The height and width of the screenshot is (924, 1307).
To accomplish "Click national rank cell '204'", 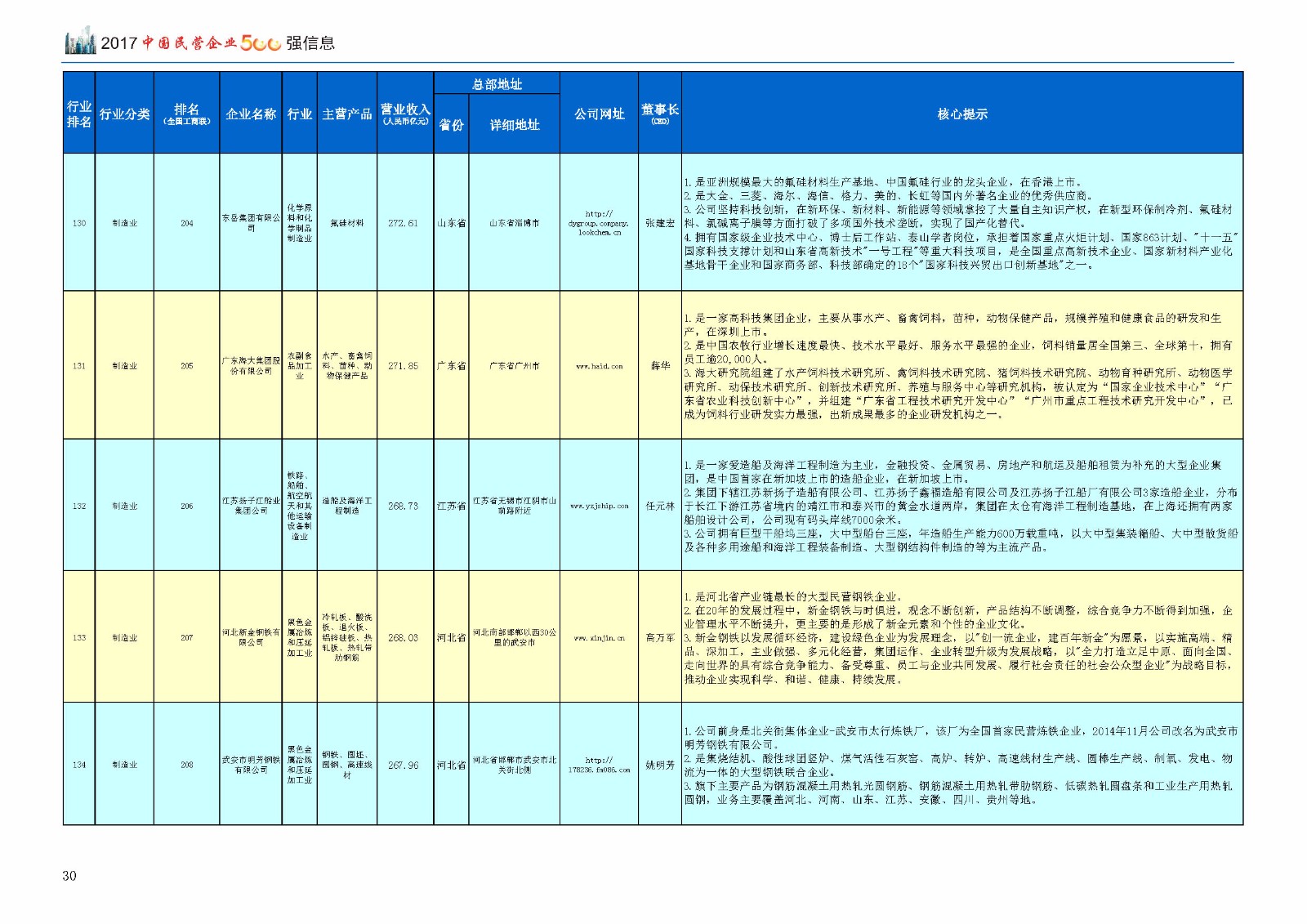I will pyautogui.click(x=187, y=223).
